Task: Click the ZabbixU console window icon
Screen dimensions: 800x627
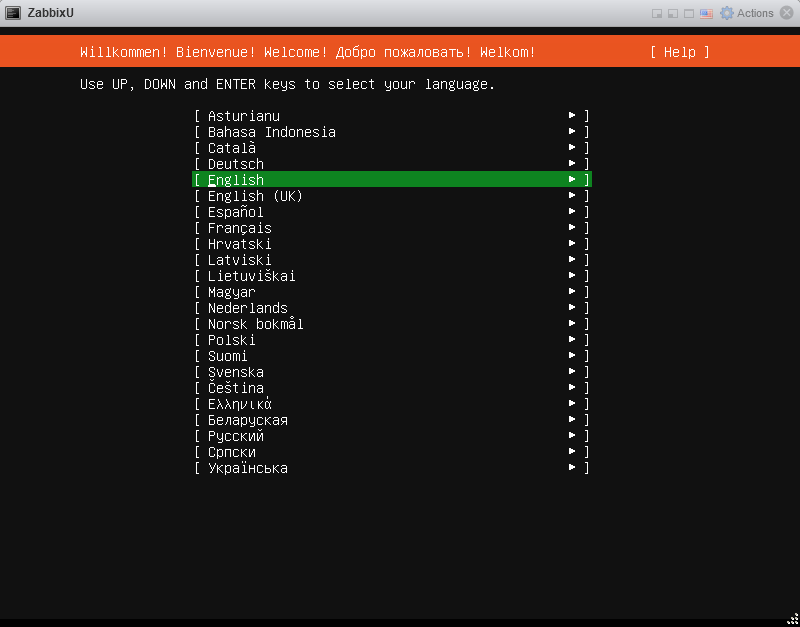Action: coord(13,13)
